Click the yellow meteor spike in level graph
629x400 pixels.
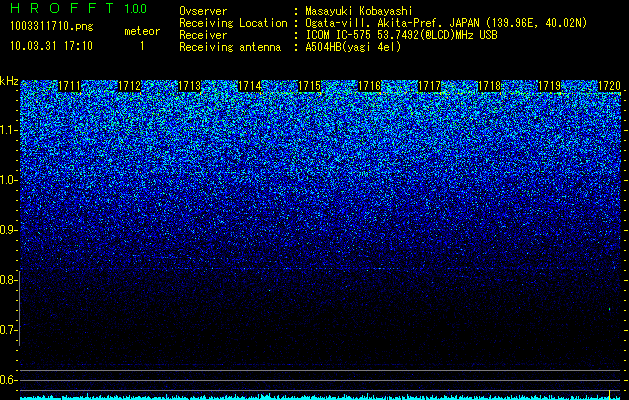(609, 394)
